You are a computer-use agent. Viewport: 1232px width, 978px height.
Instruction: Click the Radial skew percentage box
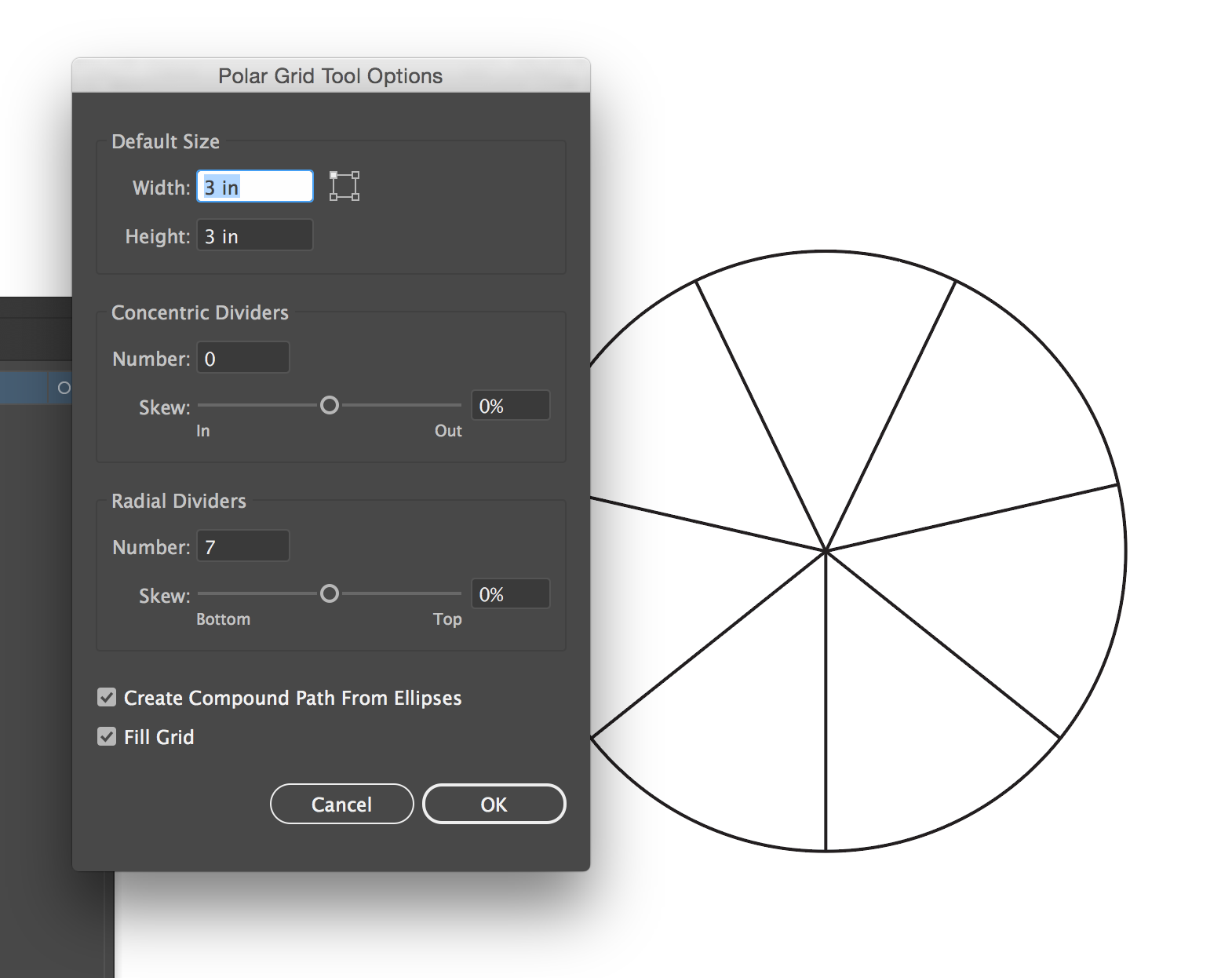coord(510,594)
